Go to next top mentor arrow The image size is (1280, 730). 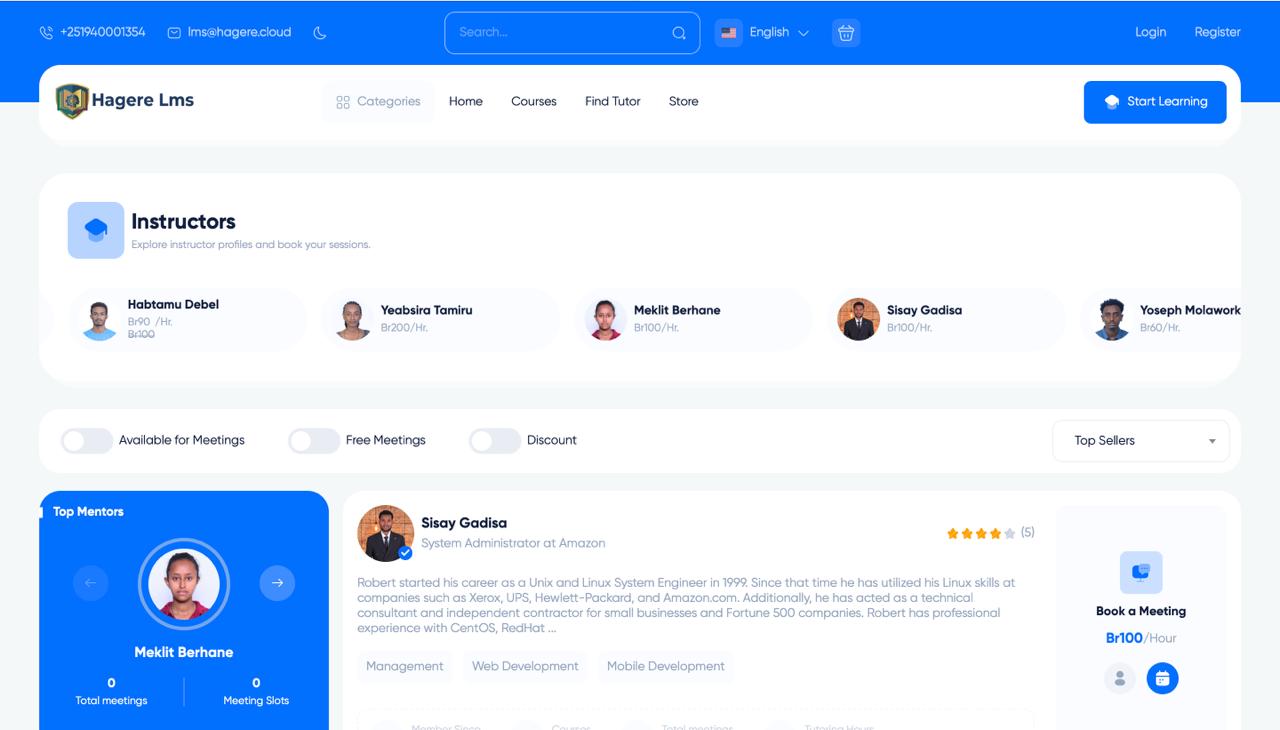coord(277,583)
